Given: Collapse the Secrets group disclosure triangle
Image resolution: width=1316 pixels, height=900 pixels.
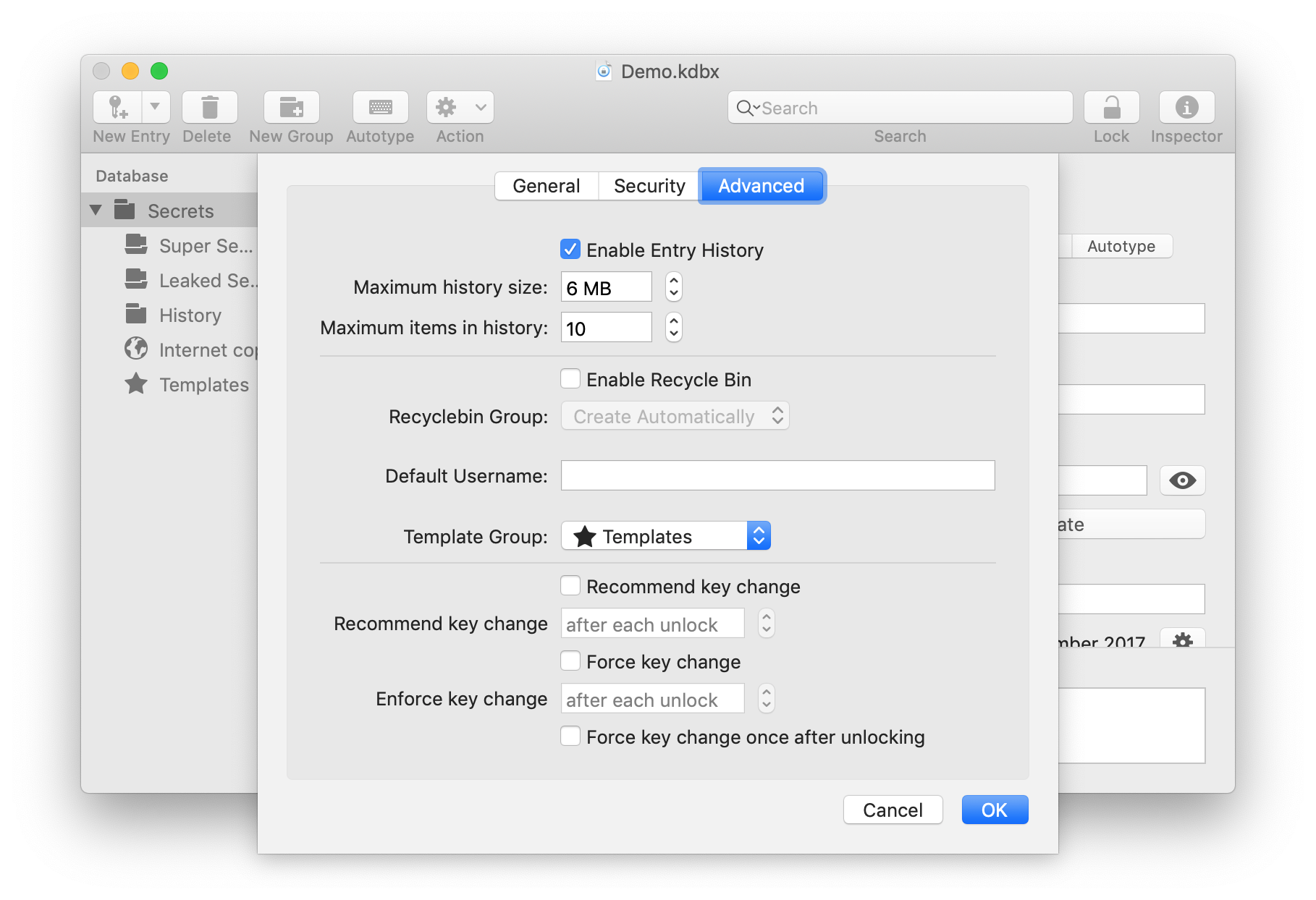Looking at the screenshot, I should (96, 210).
